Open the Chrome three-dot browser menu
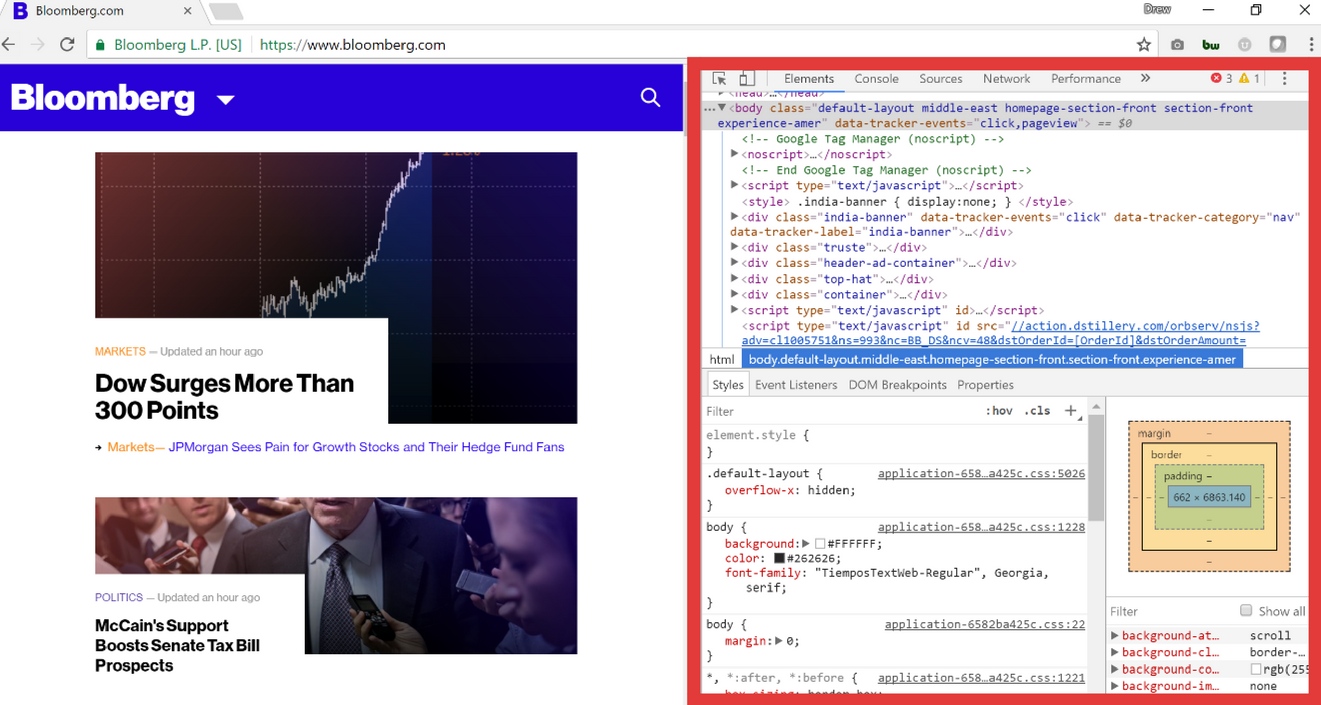This screenshot has height=705, width=1321. tap(1311, 45)
